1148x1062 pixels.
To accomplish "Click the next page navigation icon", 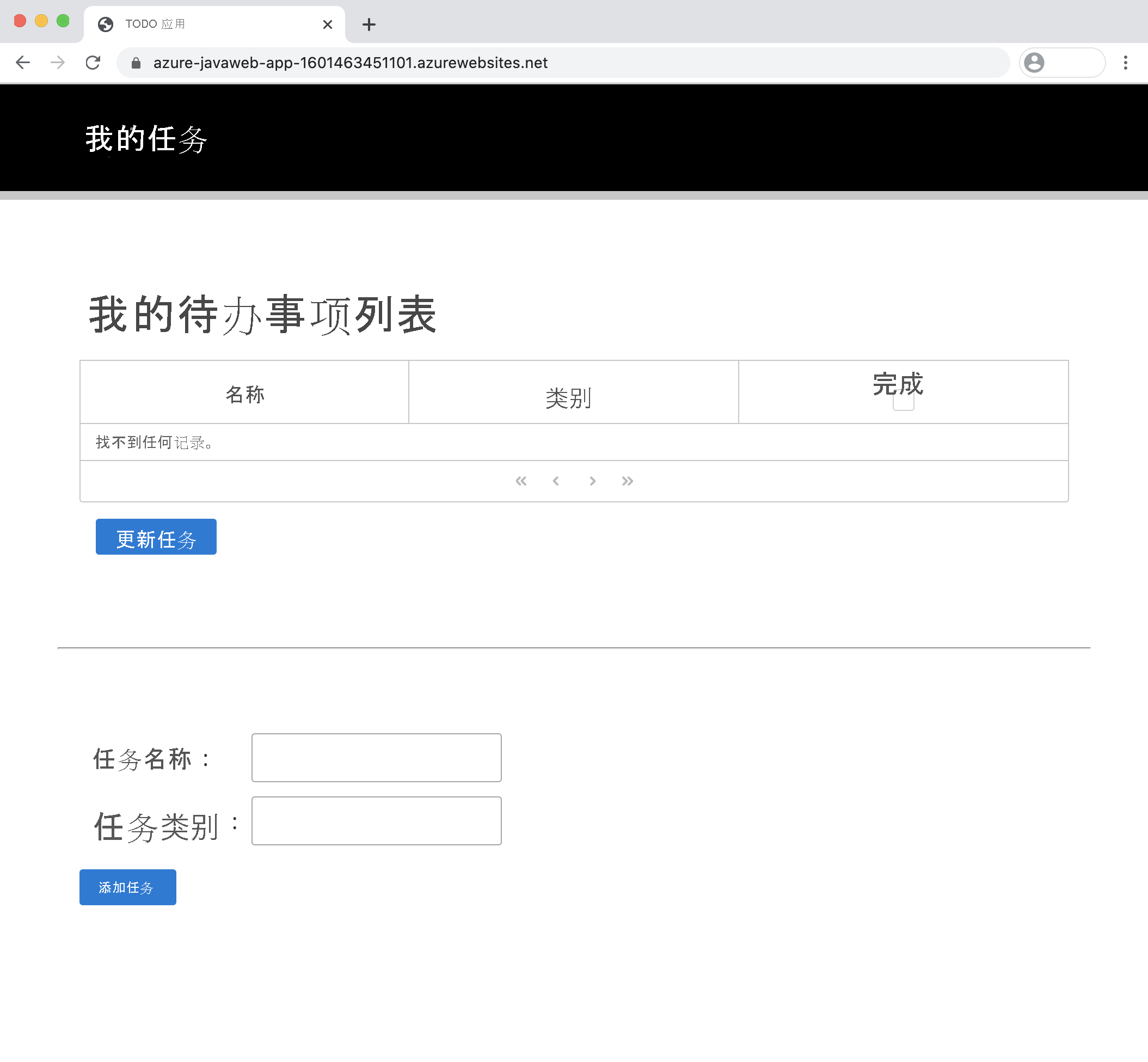I will tap(591, 481).
